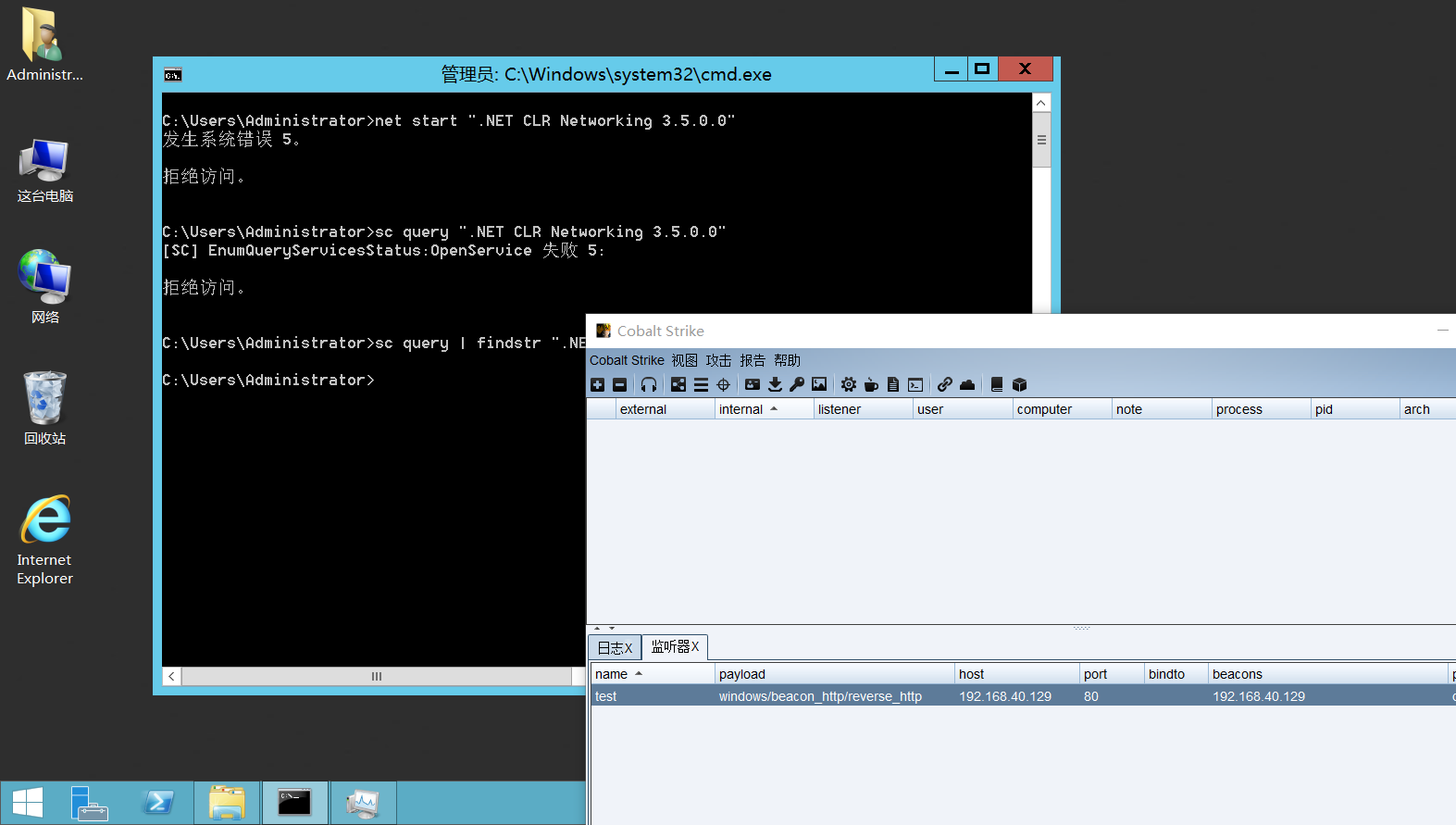1456x825 pixels.
Task: Click the cmd vertical scrollbar up arrow
Action: pyautogui.click(x=1041, y=103)
